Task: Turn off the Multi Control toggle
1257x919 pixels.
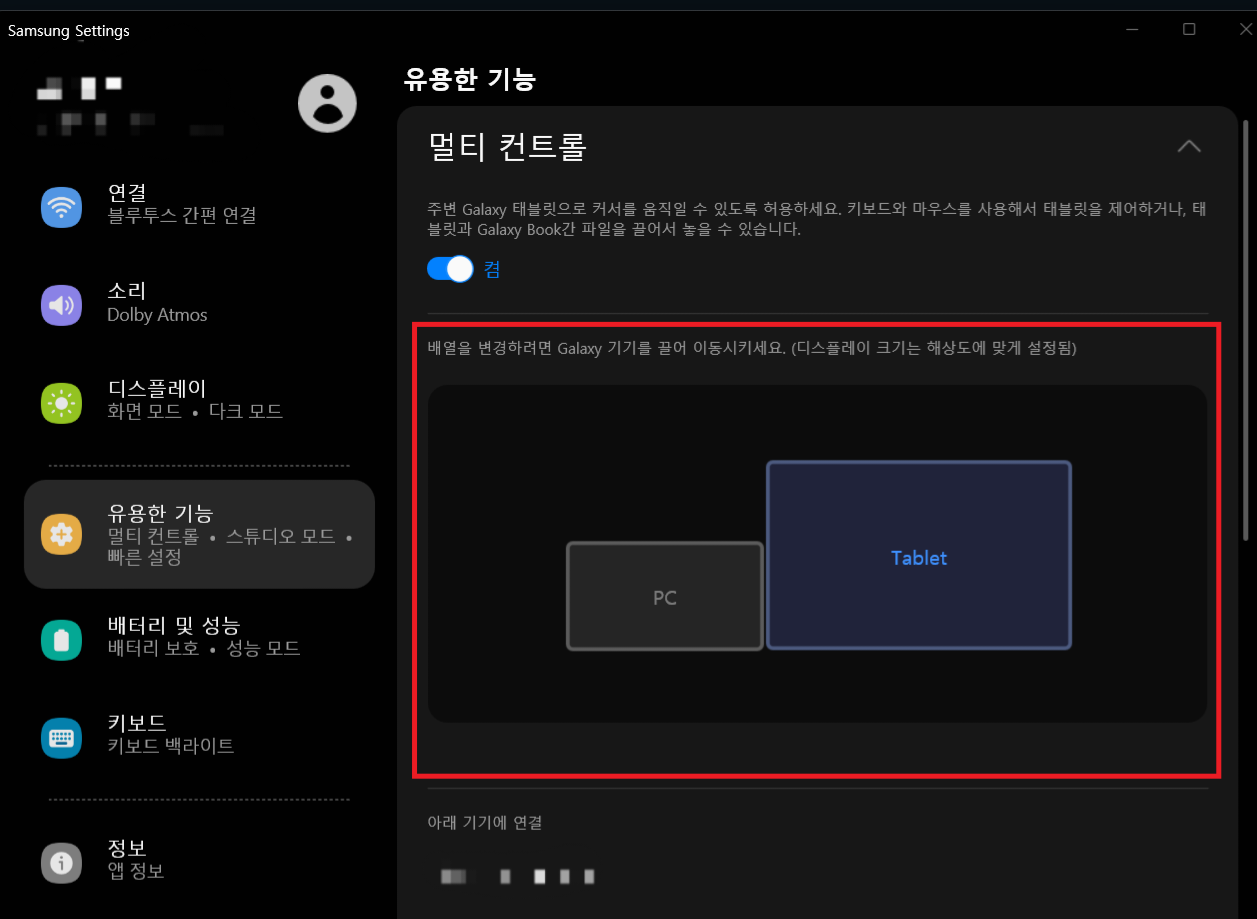Action: (x=450, y=269)
